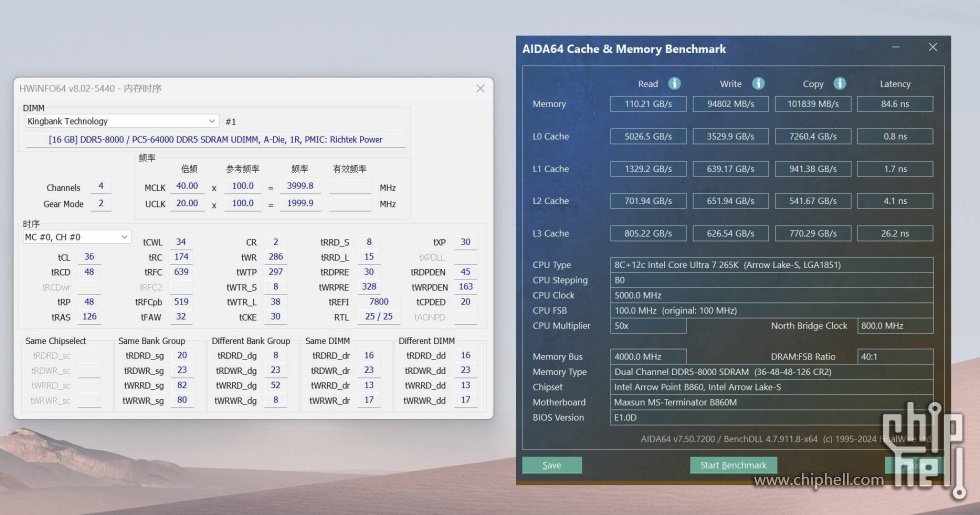Click the Memory Write 94802 MB/s field
The image size is (980, 515).
pyautogui.click(x=731, y=104)
